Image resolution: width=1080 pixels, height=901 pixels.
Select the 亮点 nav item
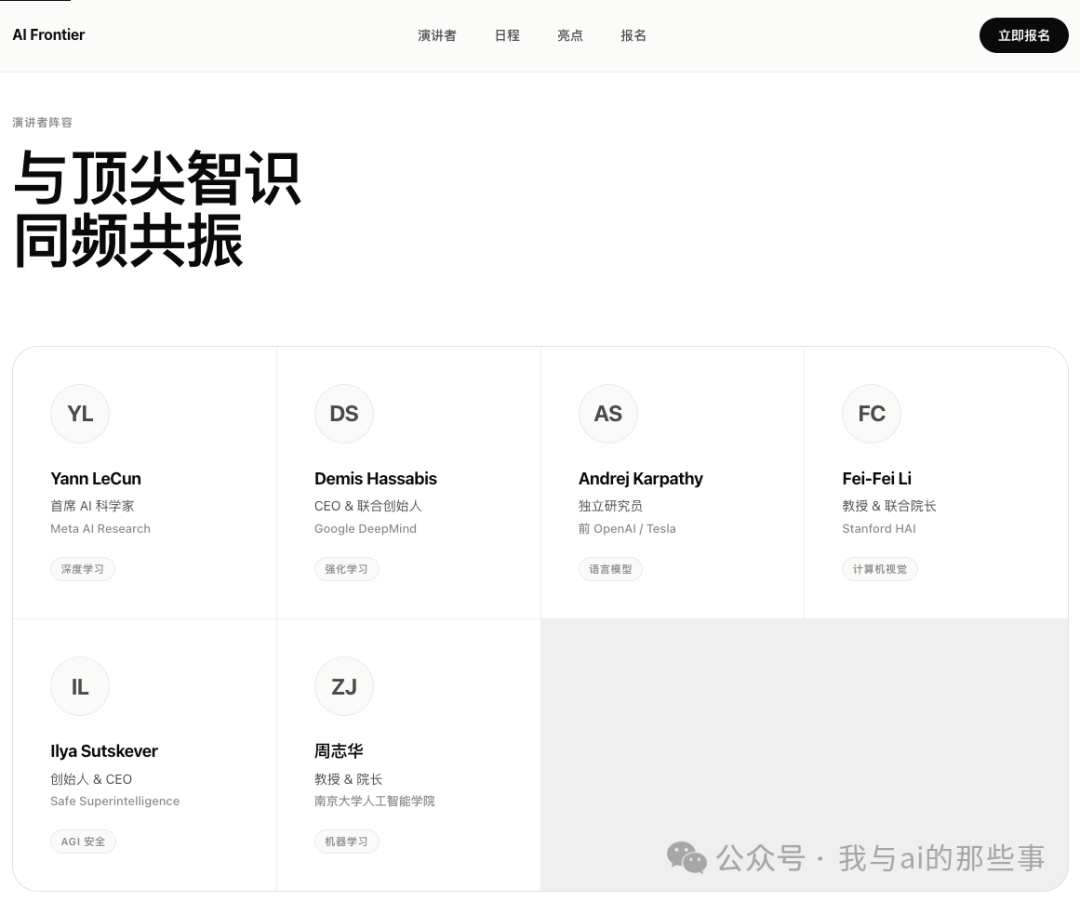pos(570,35)
